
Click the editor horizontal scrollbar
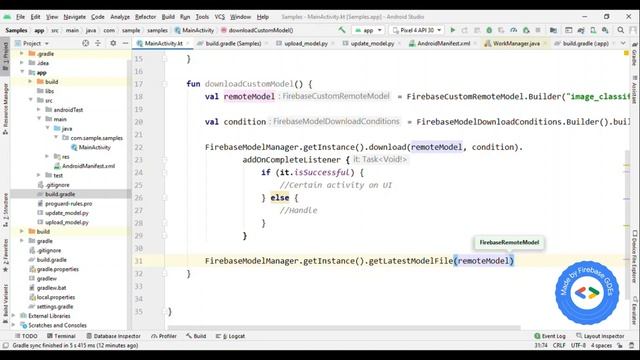coord(344,327)
